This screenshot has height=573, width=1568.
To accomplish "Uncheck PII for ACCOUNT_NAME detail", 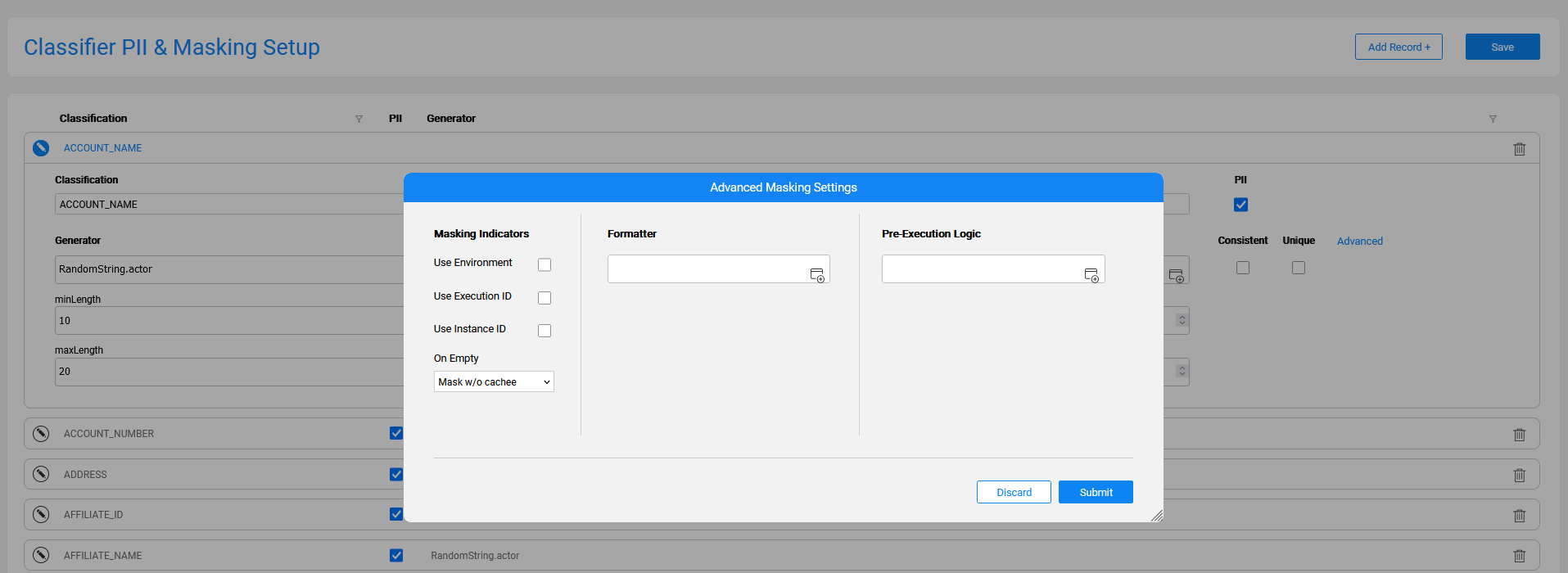I will (x=1241, y=205).
